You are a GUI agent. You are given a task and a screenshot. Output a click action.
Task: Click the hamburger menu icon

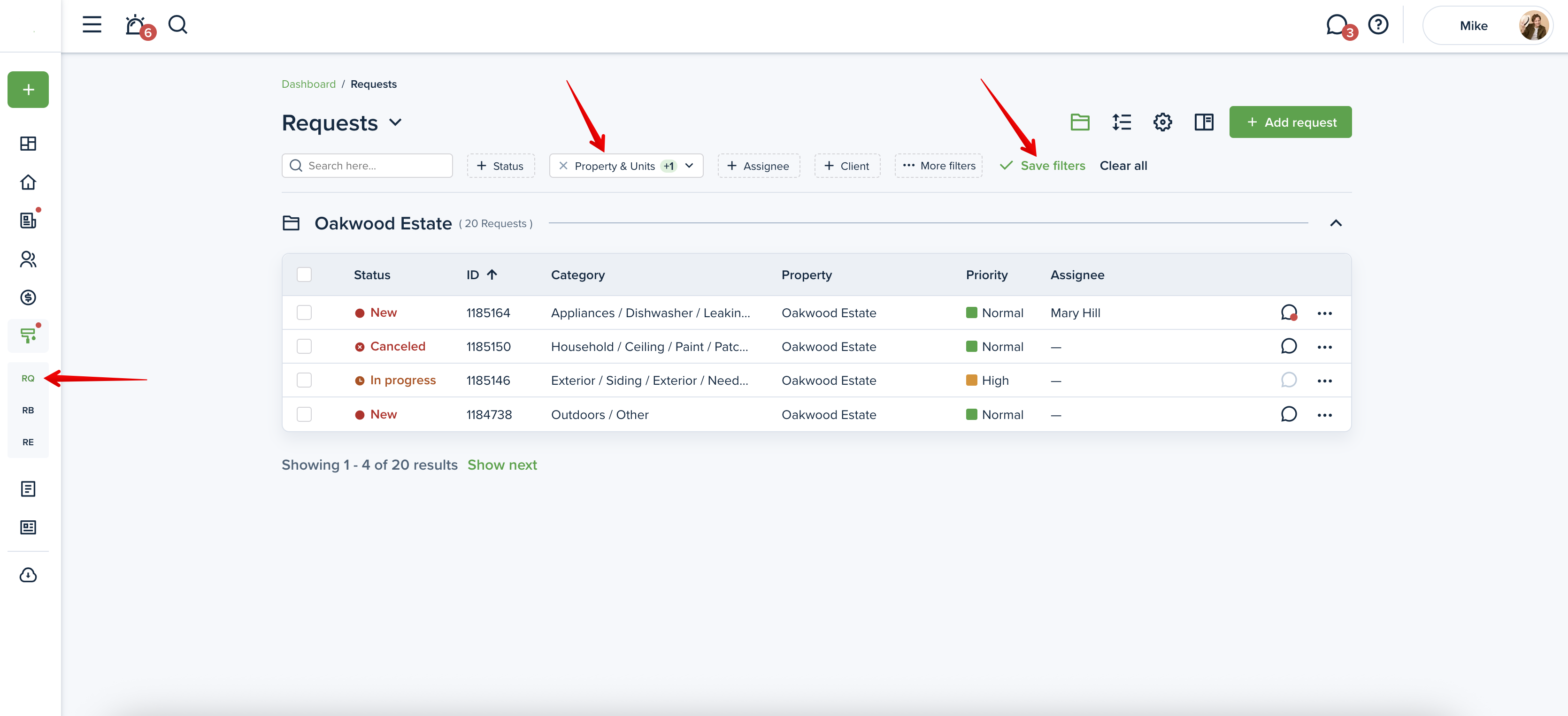coord(92,25)
